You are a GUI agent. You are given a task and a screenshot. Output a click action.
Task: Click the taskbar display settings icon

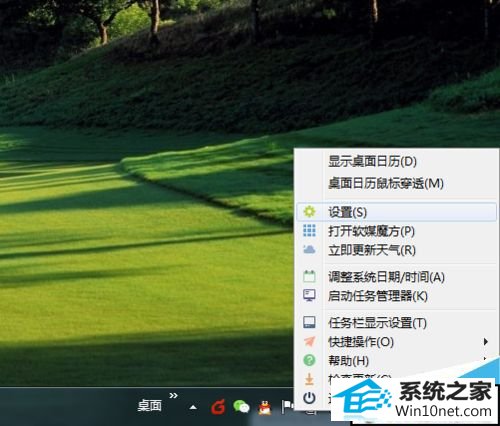(x=309, y=322)
